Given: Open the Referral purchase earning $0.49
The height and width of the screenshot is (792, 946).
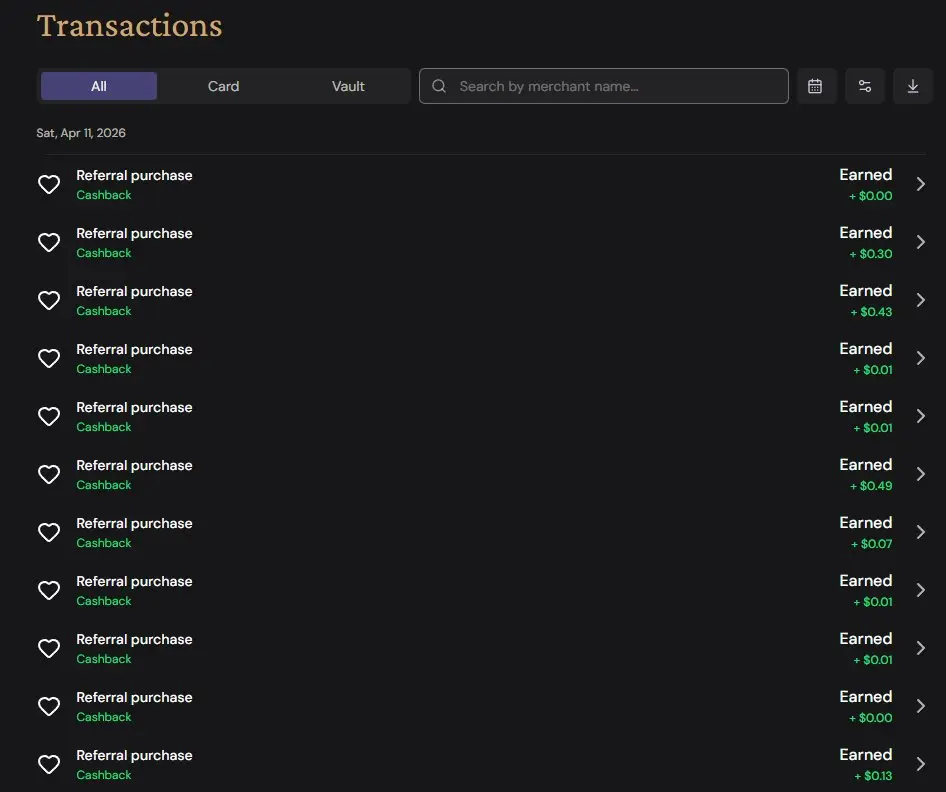Looking at the screenshot, I should pyautogui.click(x=134, y=466).
